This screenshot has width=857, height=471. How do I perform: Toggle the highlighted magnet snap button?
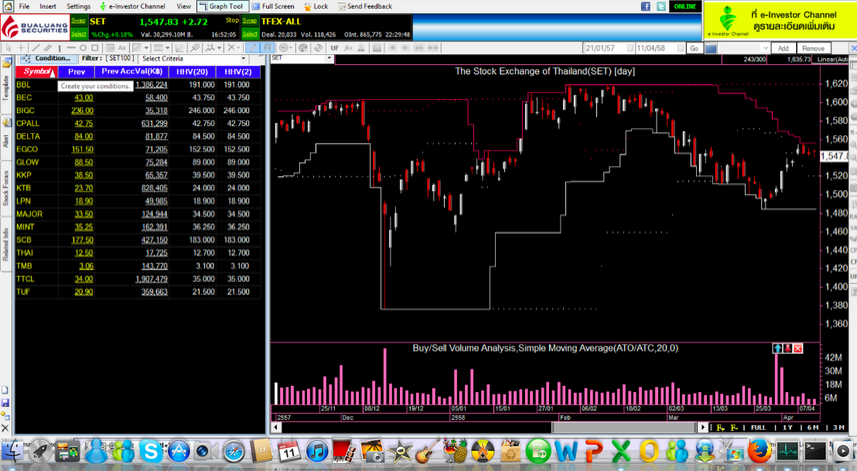(x=268, y=48)
